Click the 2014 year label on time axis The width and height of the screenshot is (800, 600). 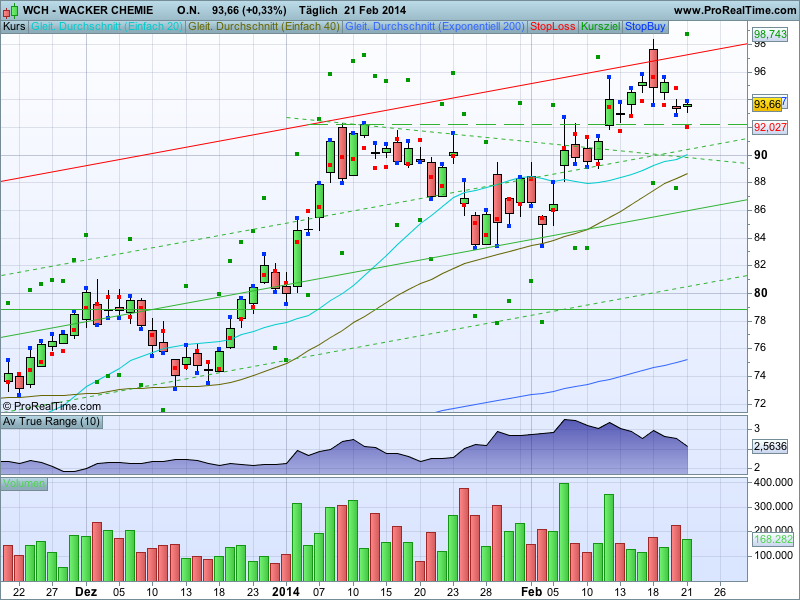coord(286,592)
